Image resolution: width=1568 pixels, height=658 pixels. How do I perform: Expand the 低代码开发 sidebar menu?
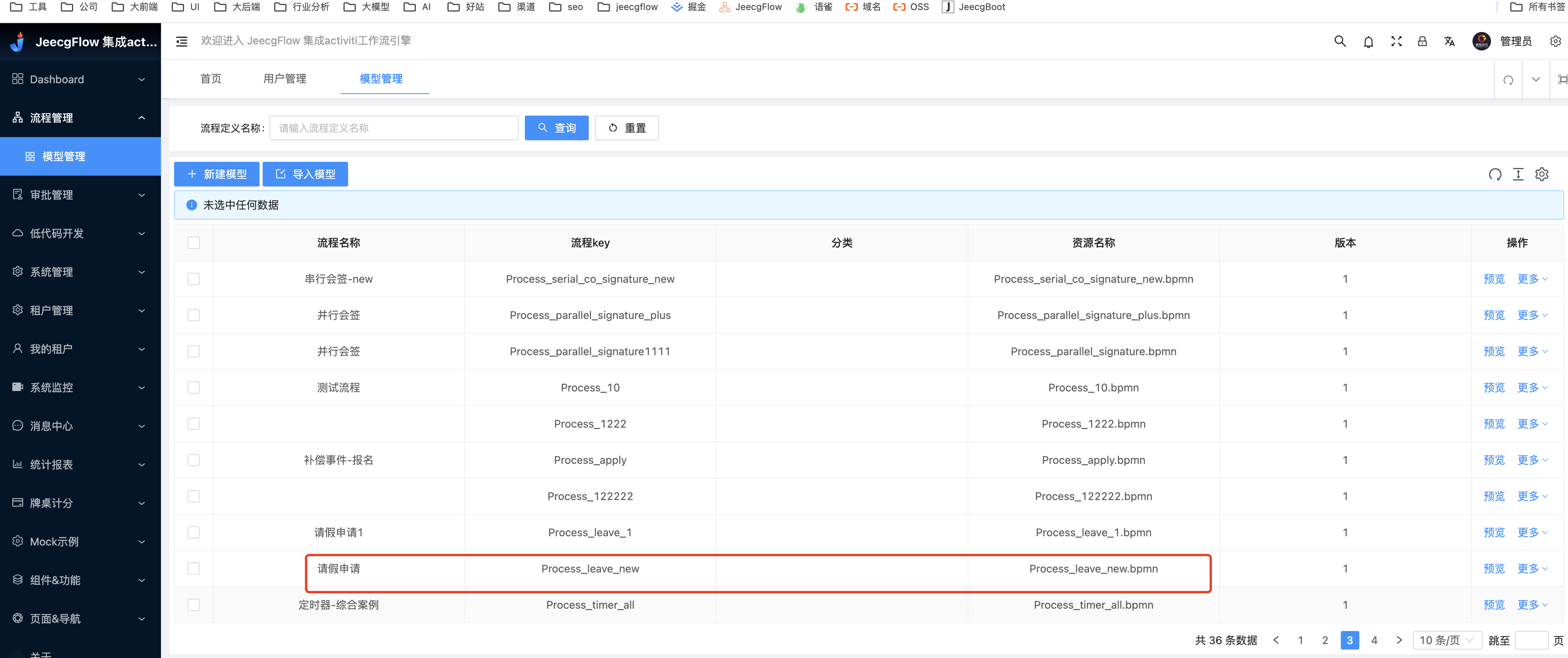coord(80,234)
